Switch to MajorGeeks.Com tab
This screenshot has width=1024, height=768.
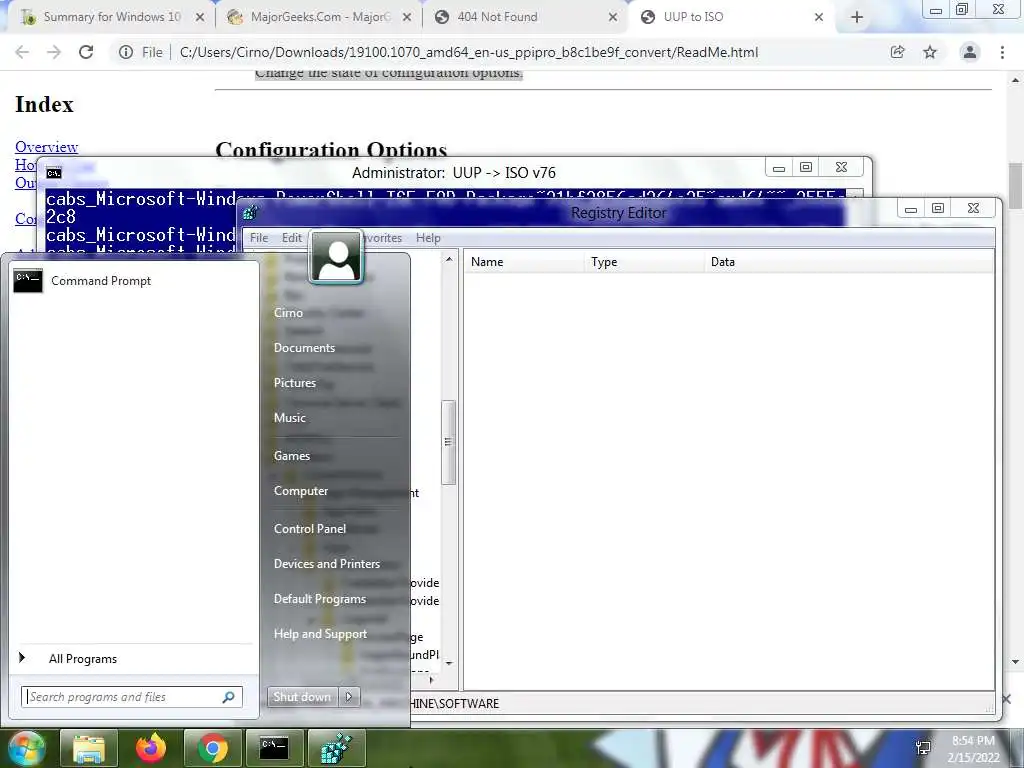(x=320, y=17)
